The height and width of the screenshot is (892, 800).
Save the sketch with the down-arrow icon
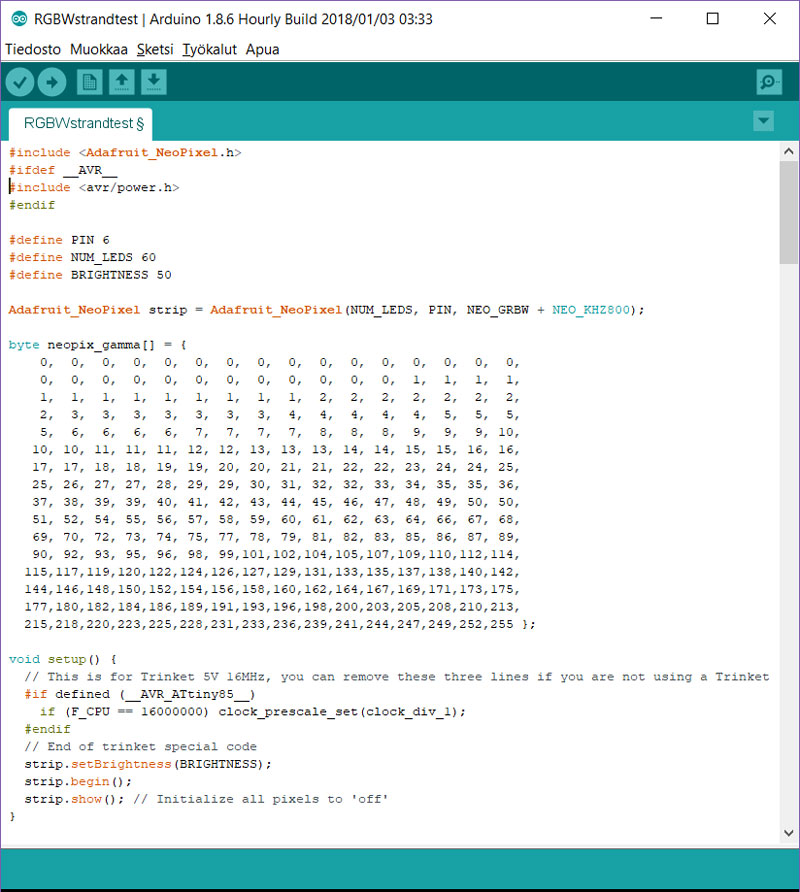[154, 82]
